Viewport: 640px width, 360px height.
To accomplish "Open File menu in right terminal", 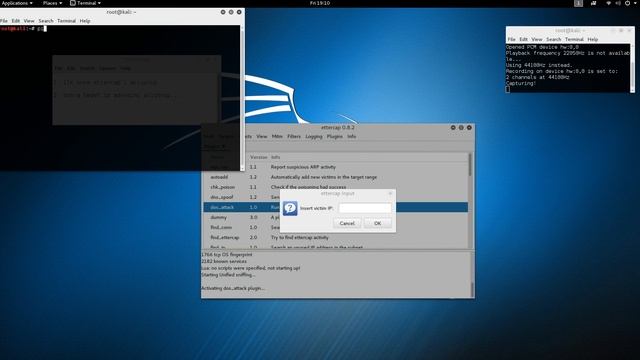I will point(511,40).
